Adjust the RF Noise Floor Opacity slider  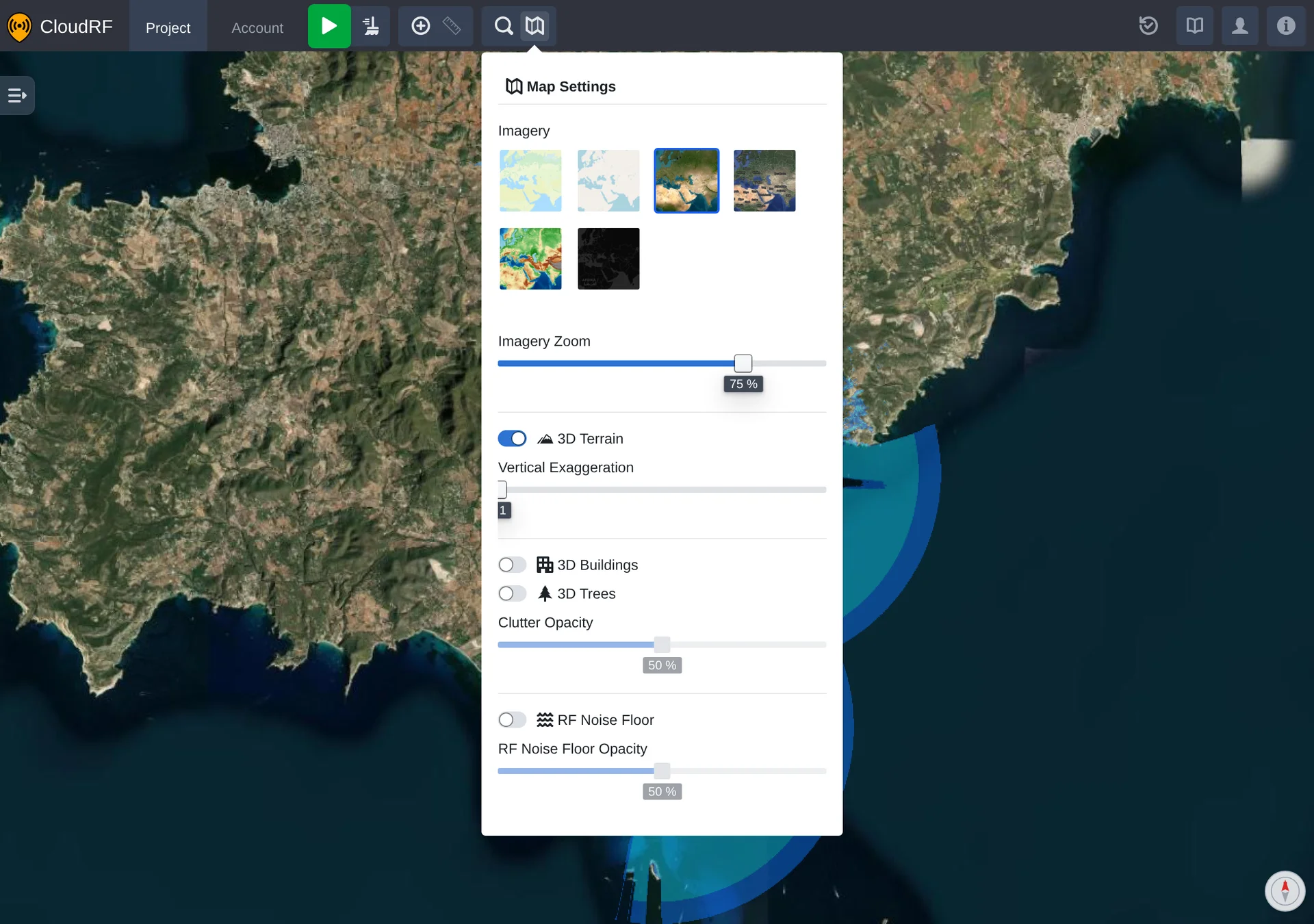tap(662, 771)
